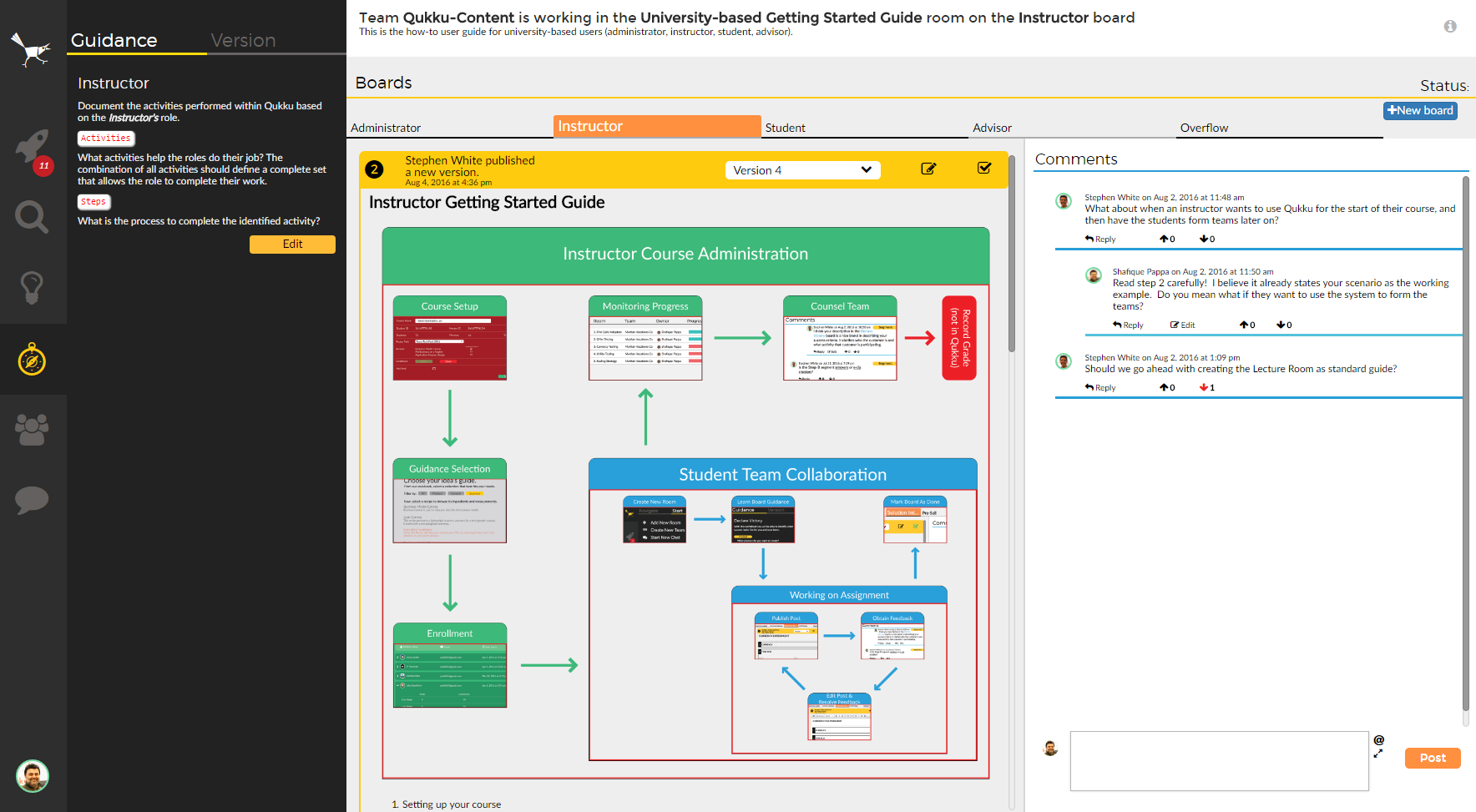Select the Instructor board tab
Image resolution: width=1476 pixels, height=812 pixels.
point(657,126)
